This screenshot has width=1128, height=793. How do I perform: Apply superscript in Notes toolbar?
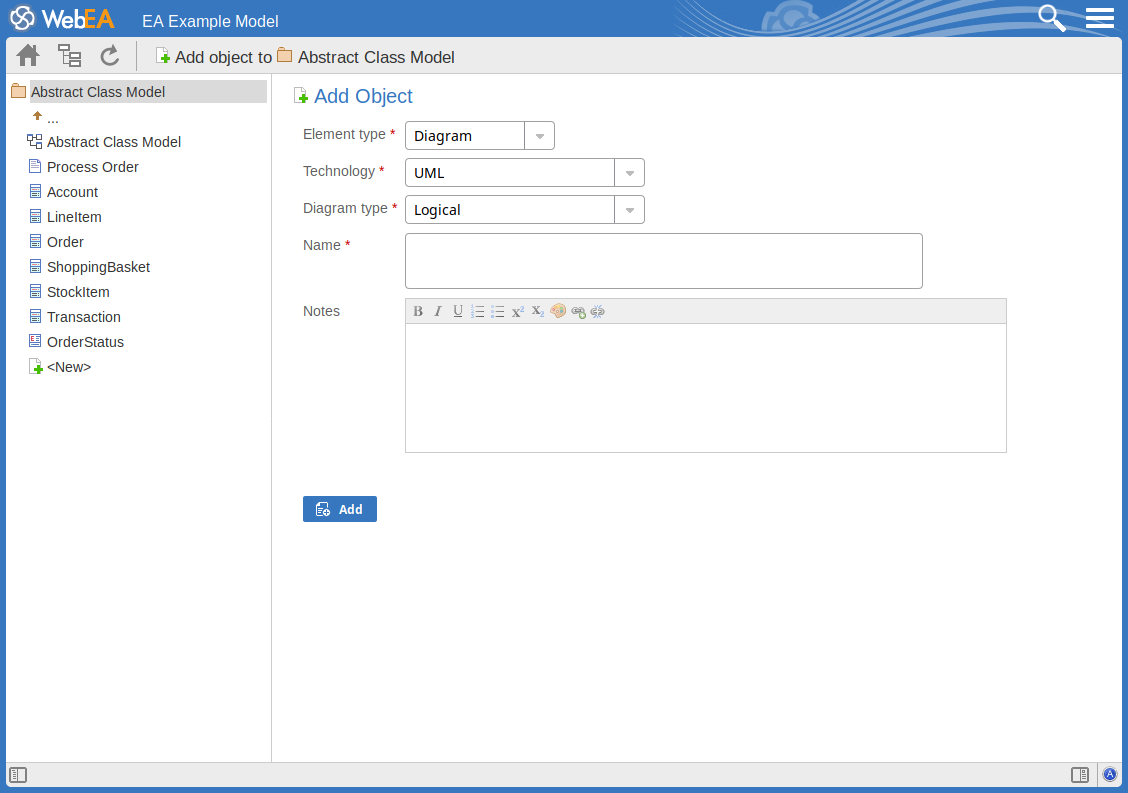(x=518, y=311)
